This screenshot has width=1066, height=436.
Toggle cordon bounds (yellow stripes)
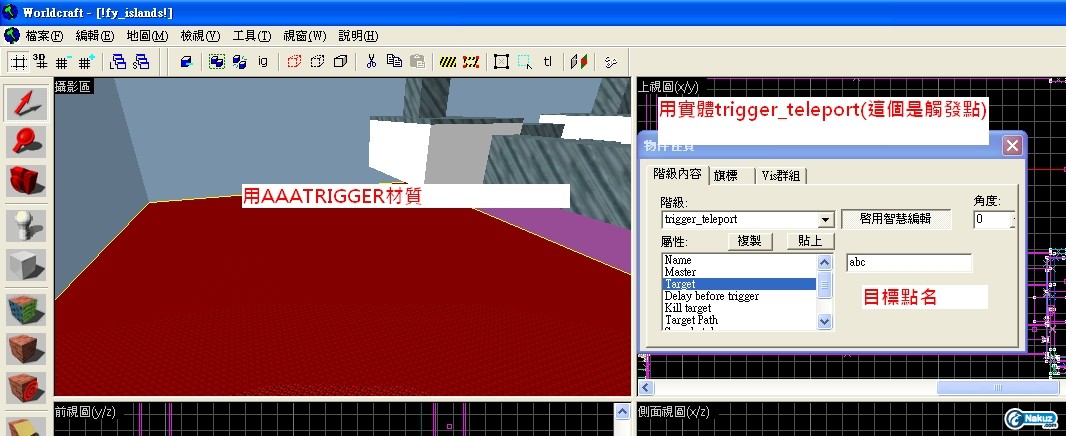coord(448,63)
